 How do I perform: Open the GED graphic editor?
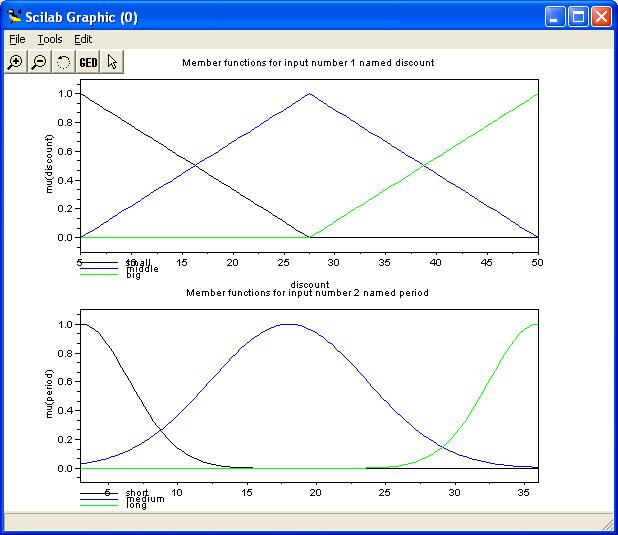point(88,62)
